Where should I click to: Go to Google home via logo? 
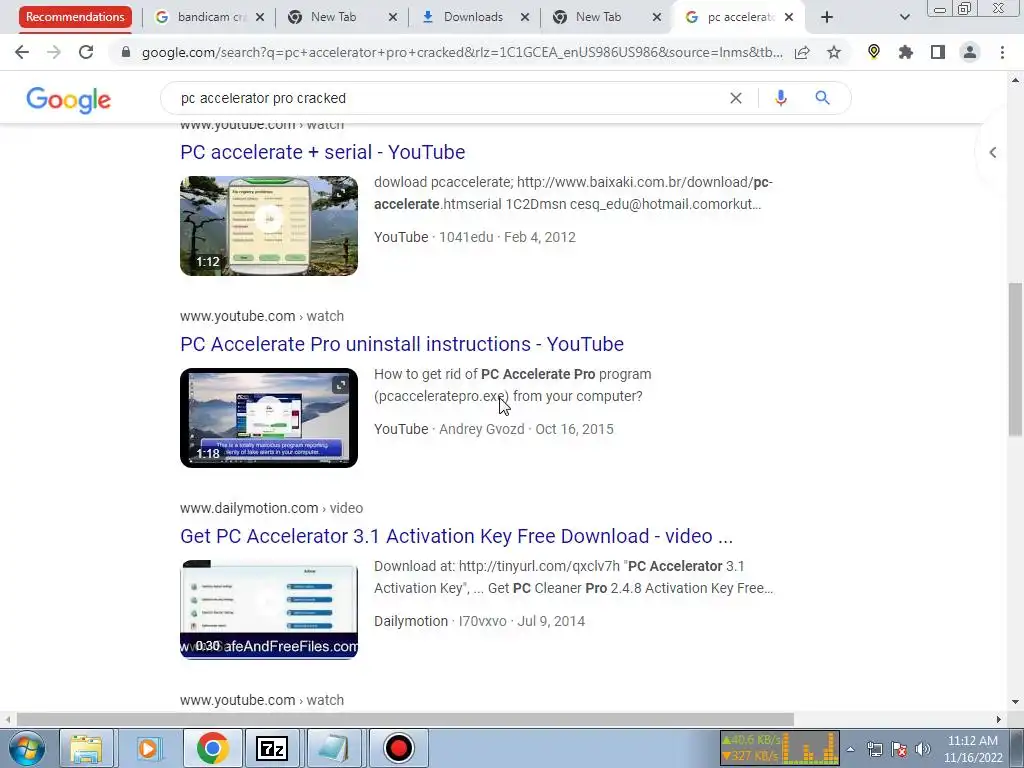coord(69,100)
